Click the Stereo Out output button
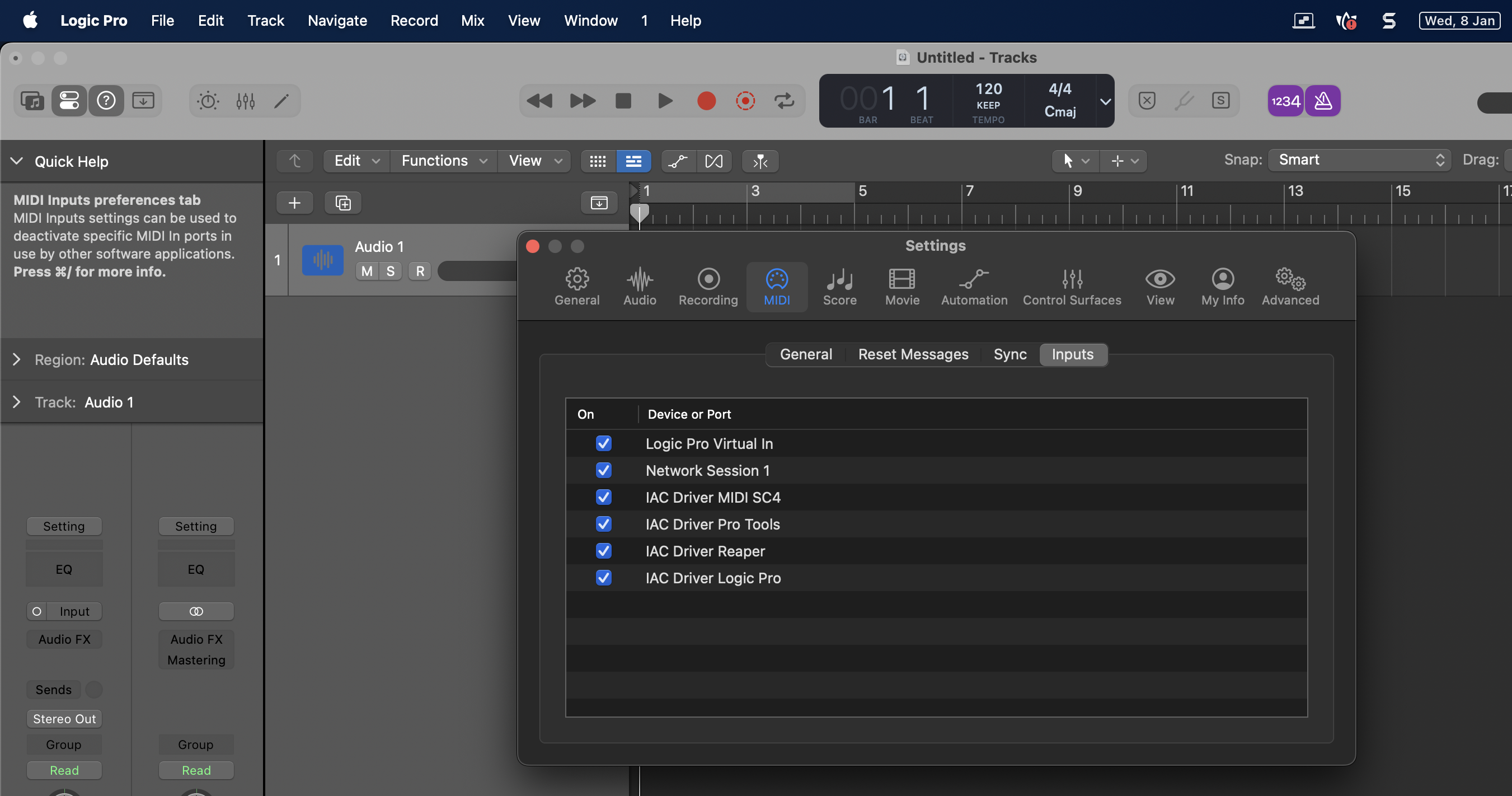Viewport: 1512px width, 796px height. 64,719
